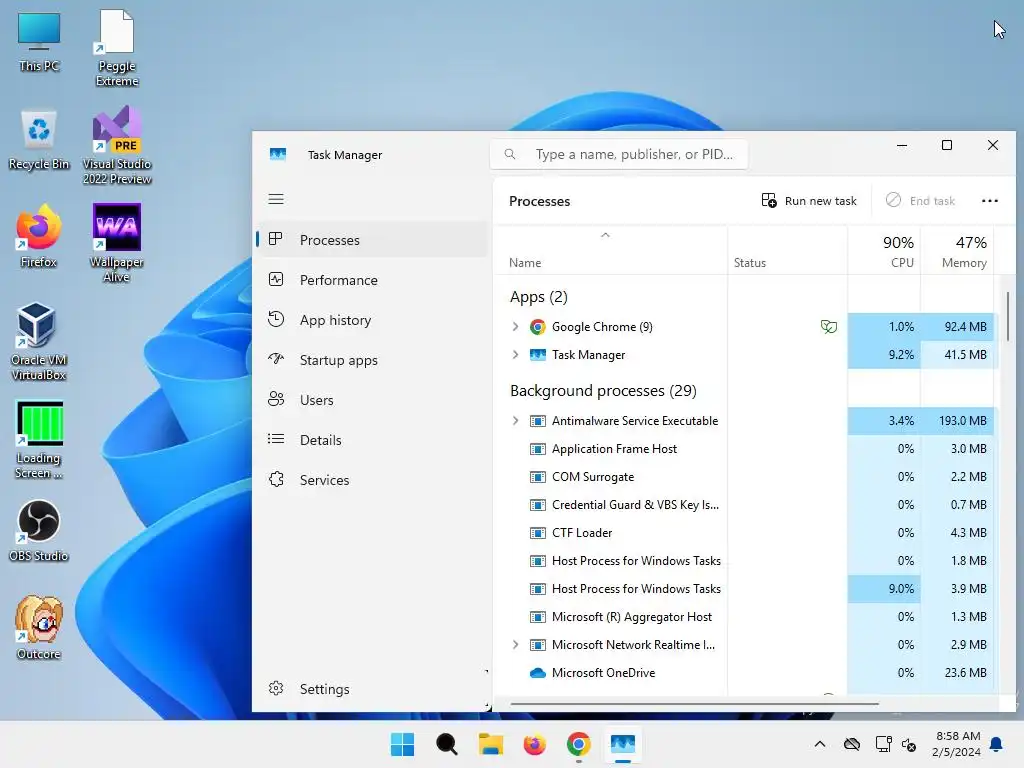Expand the Task Manager process row
Viewport: 1024px width, 768px height.
pyautogui.click(x=515, y=355)
